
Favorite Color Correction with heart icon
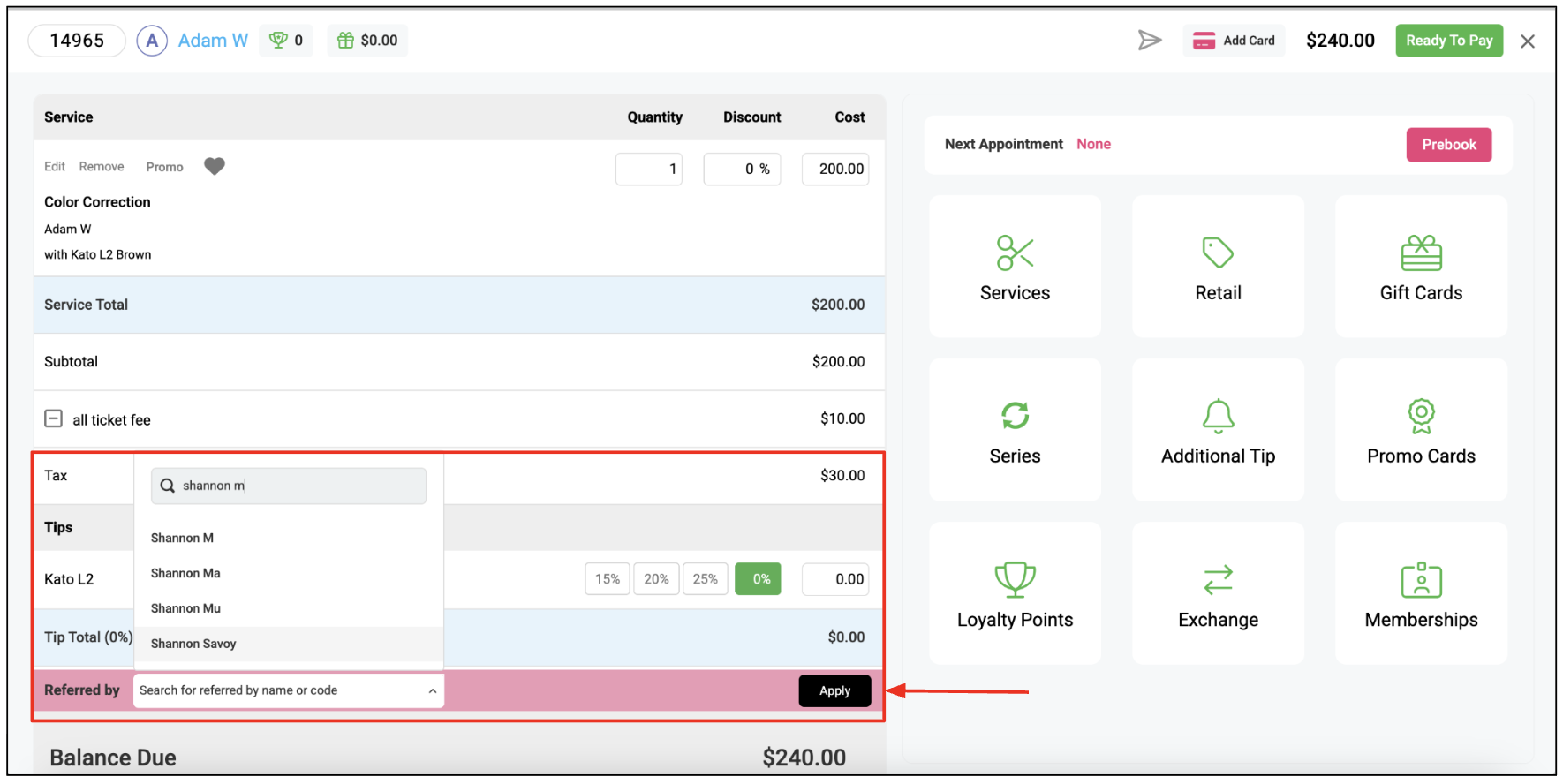[215, 166]
